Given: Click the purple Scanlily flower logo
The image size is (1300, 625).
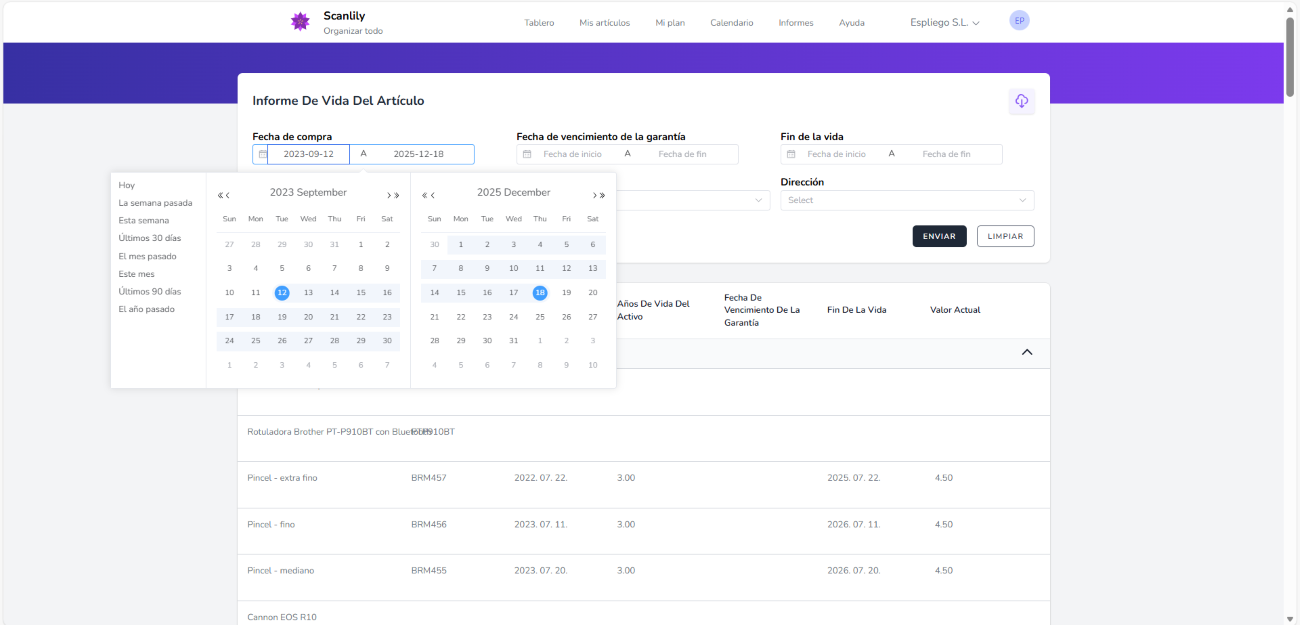Looking at the screenshot, I should click(x=300, y=21).
